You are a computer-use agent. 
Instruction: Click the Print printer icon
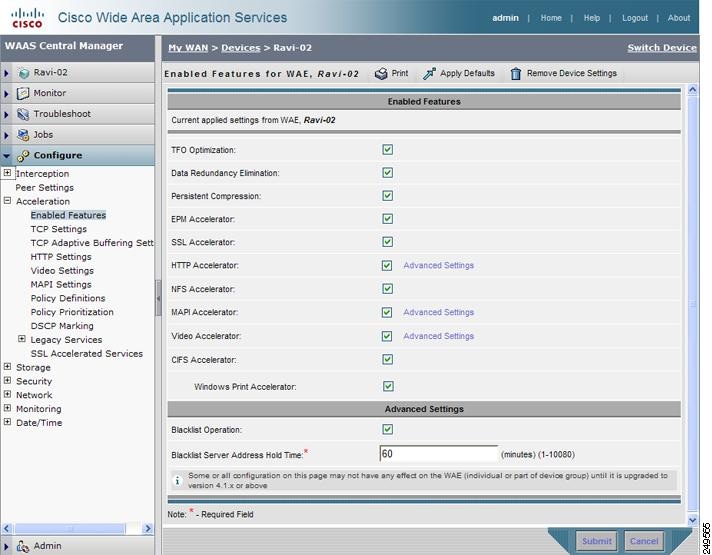pyautogui.click(x=381, y=74)
